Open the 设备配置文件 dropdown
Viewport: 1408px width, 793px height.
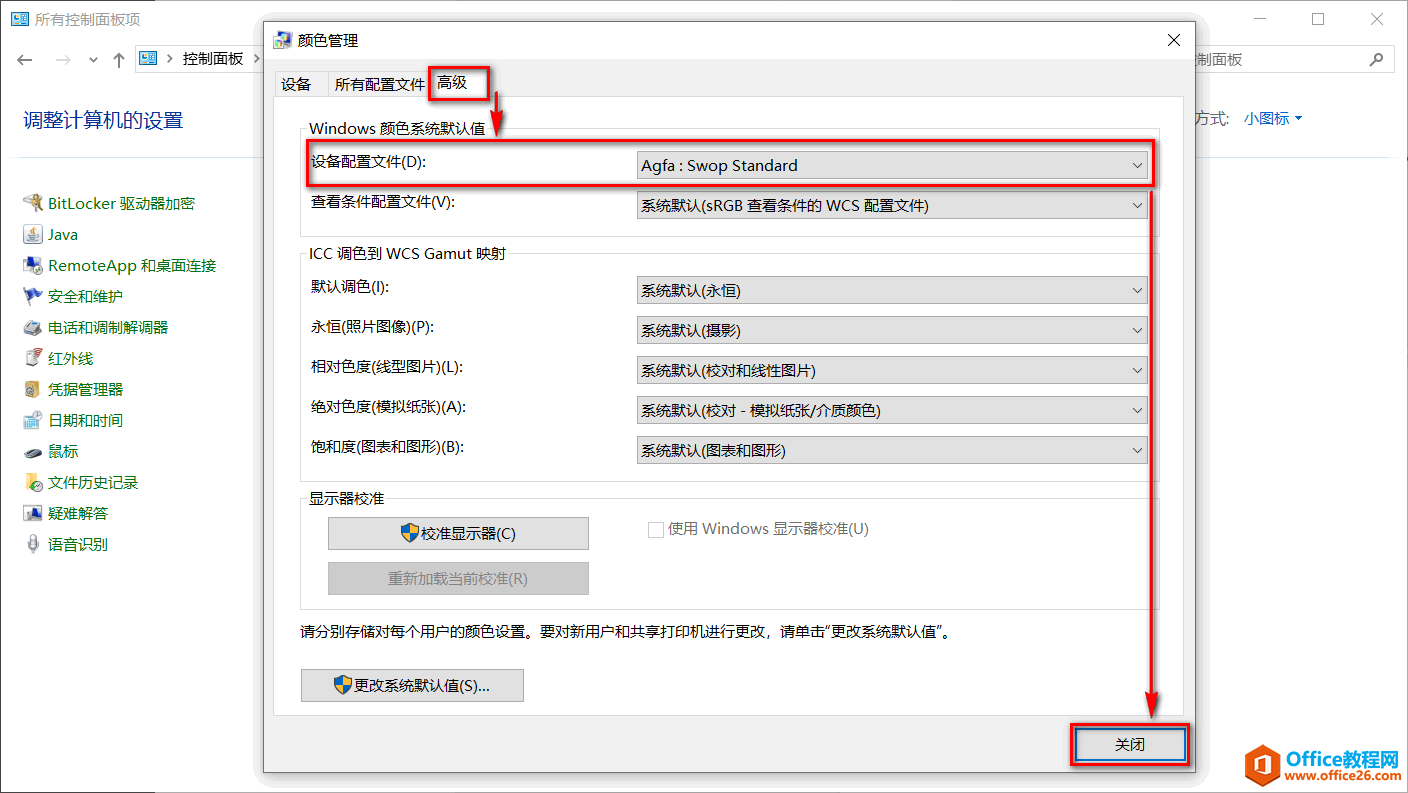(x=892, y=165)
